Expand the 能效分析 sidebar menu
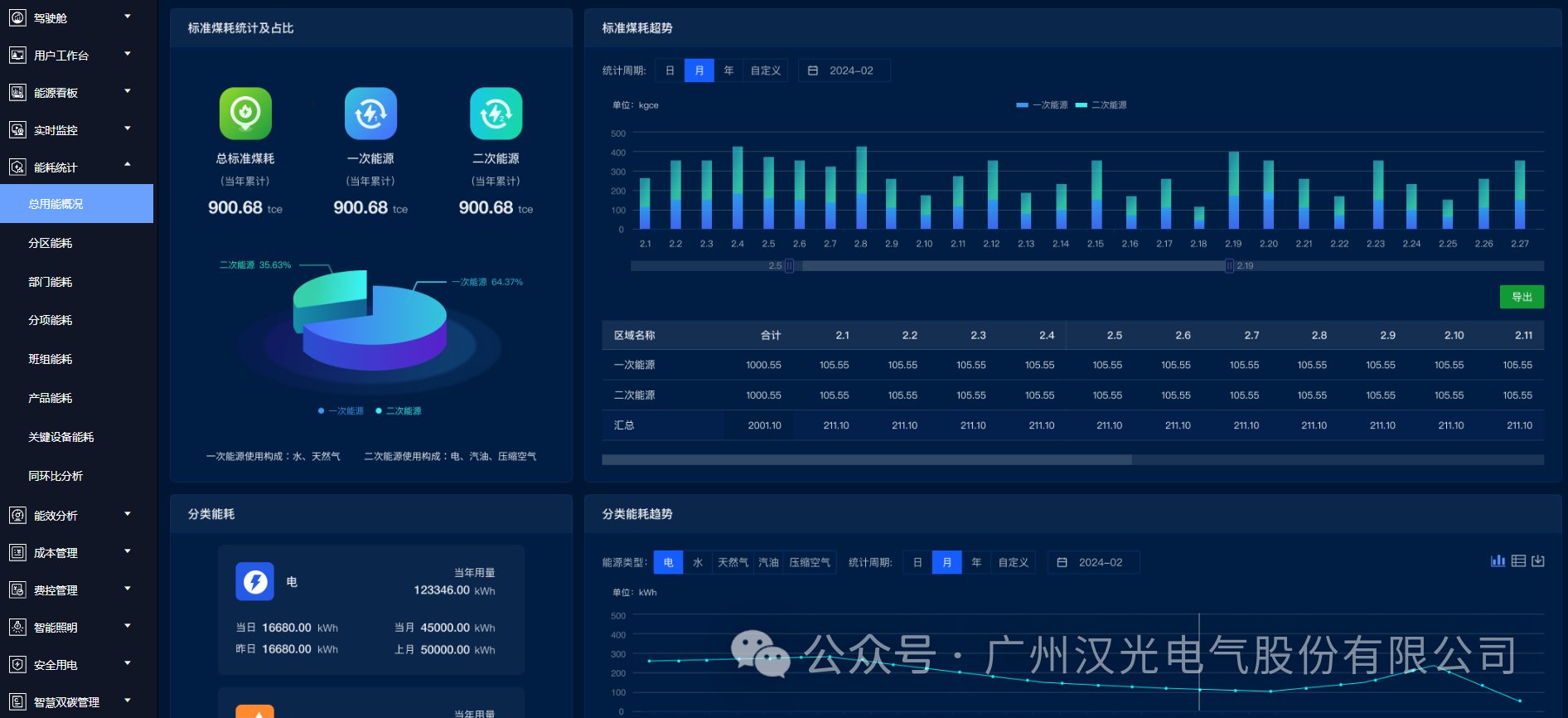The width and height of the screenshot is (1568, 718). pos(128,515)
